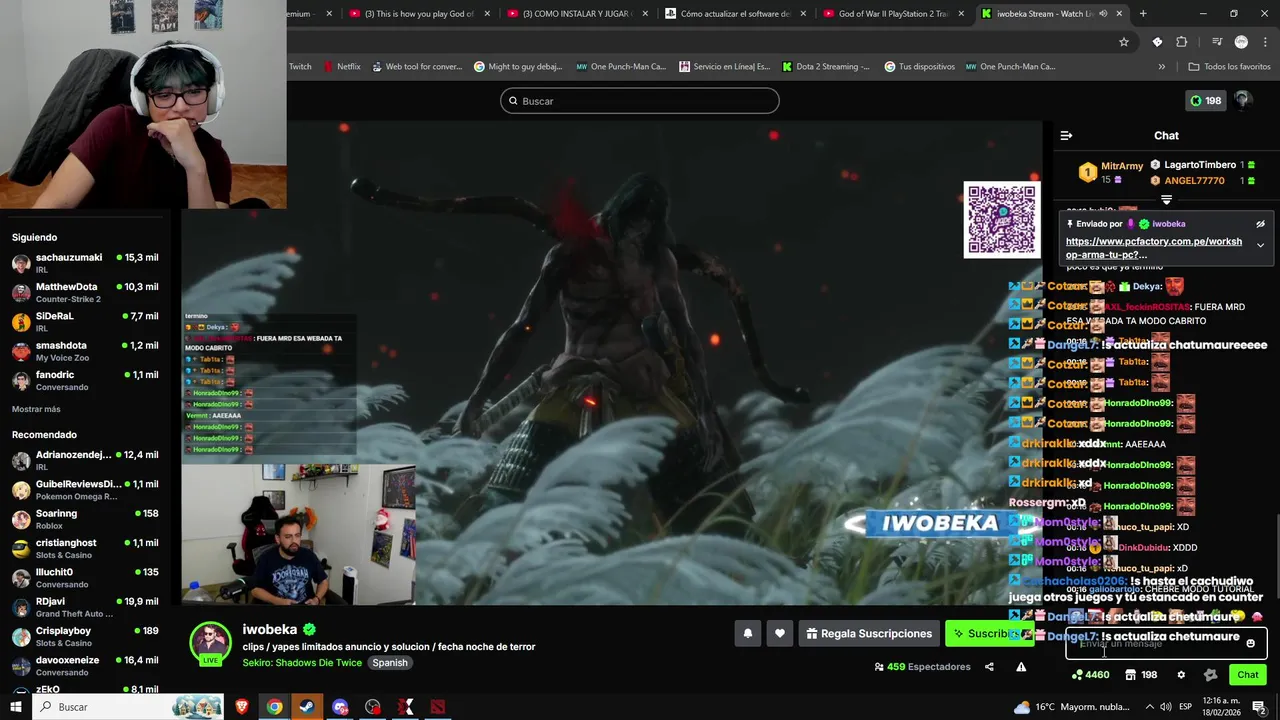The height and width of the screenshot is (720, 1280).
Task: Open Chrome three-dot menu
Action: coord(1266,42)
